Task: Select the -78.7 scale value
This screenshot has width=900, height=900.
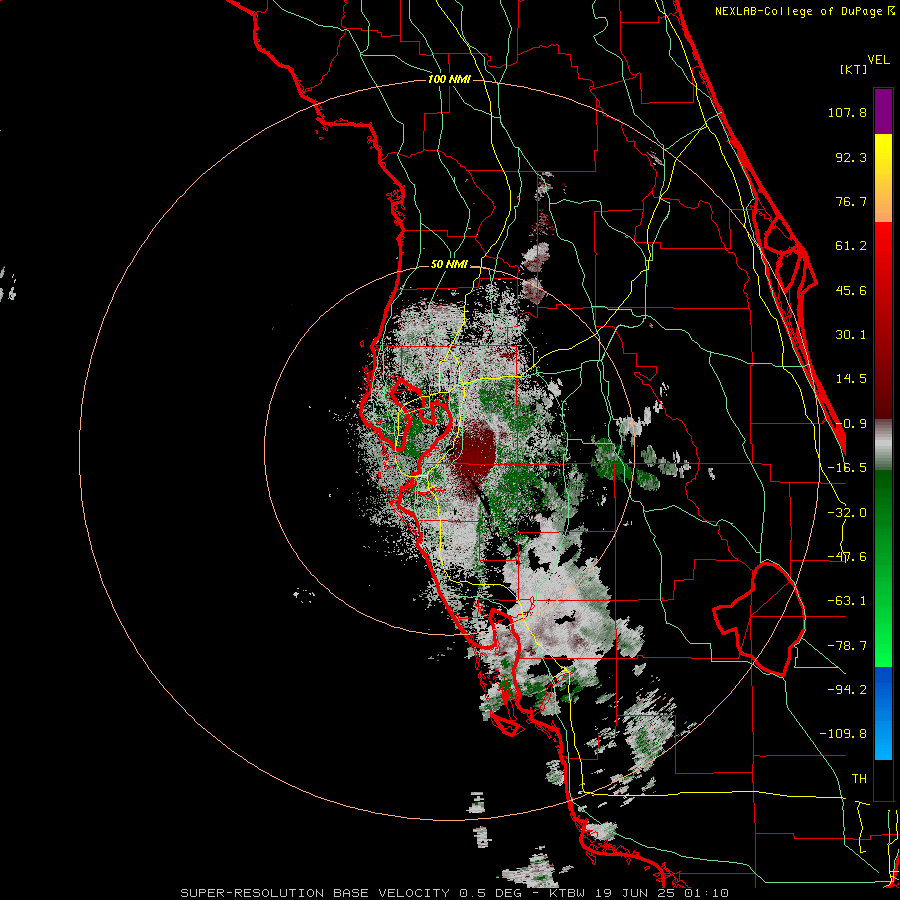Action: click(847, 646)
